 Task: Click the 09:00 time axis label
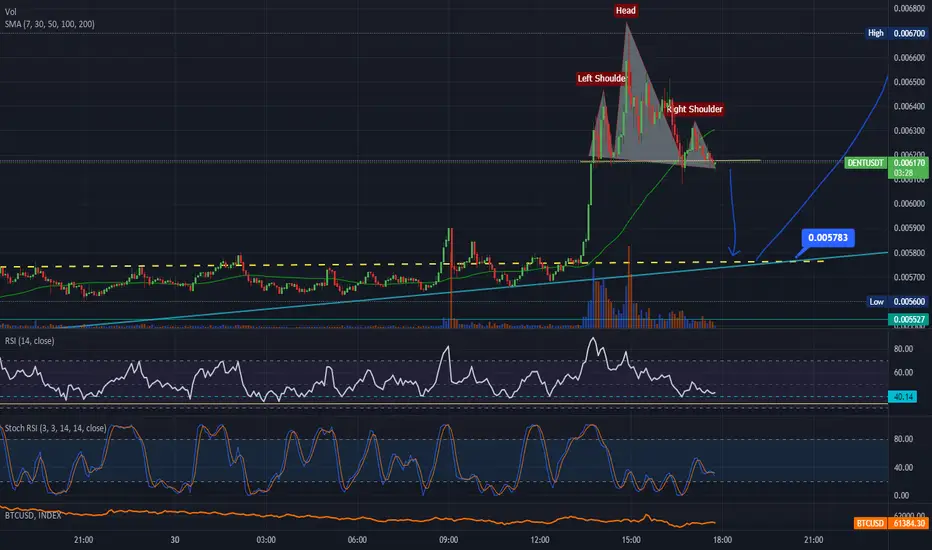point(449,540)
